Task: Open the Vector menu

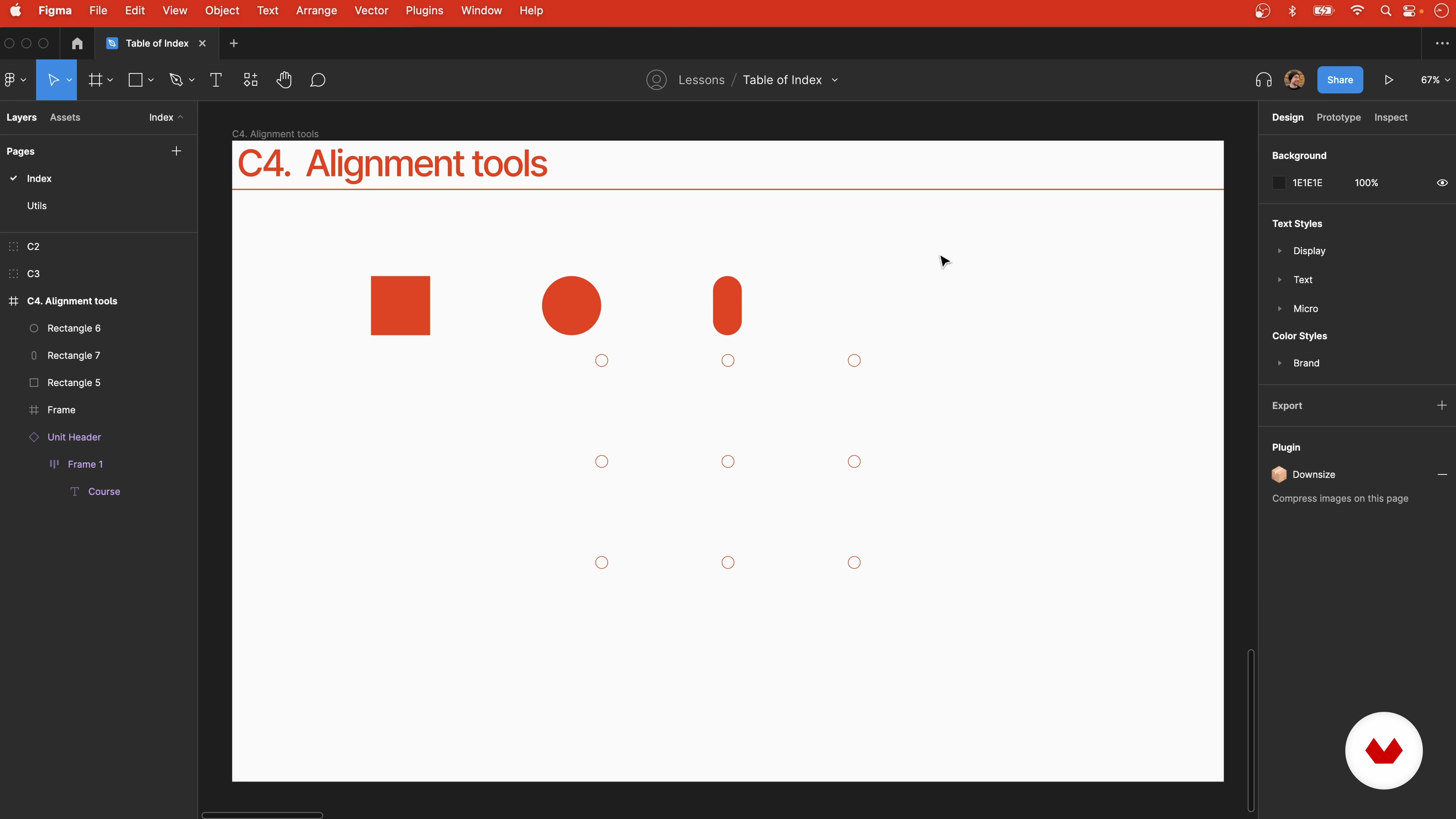Action: [x=371, y=11]
